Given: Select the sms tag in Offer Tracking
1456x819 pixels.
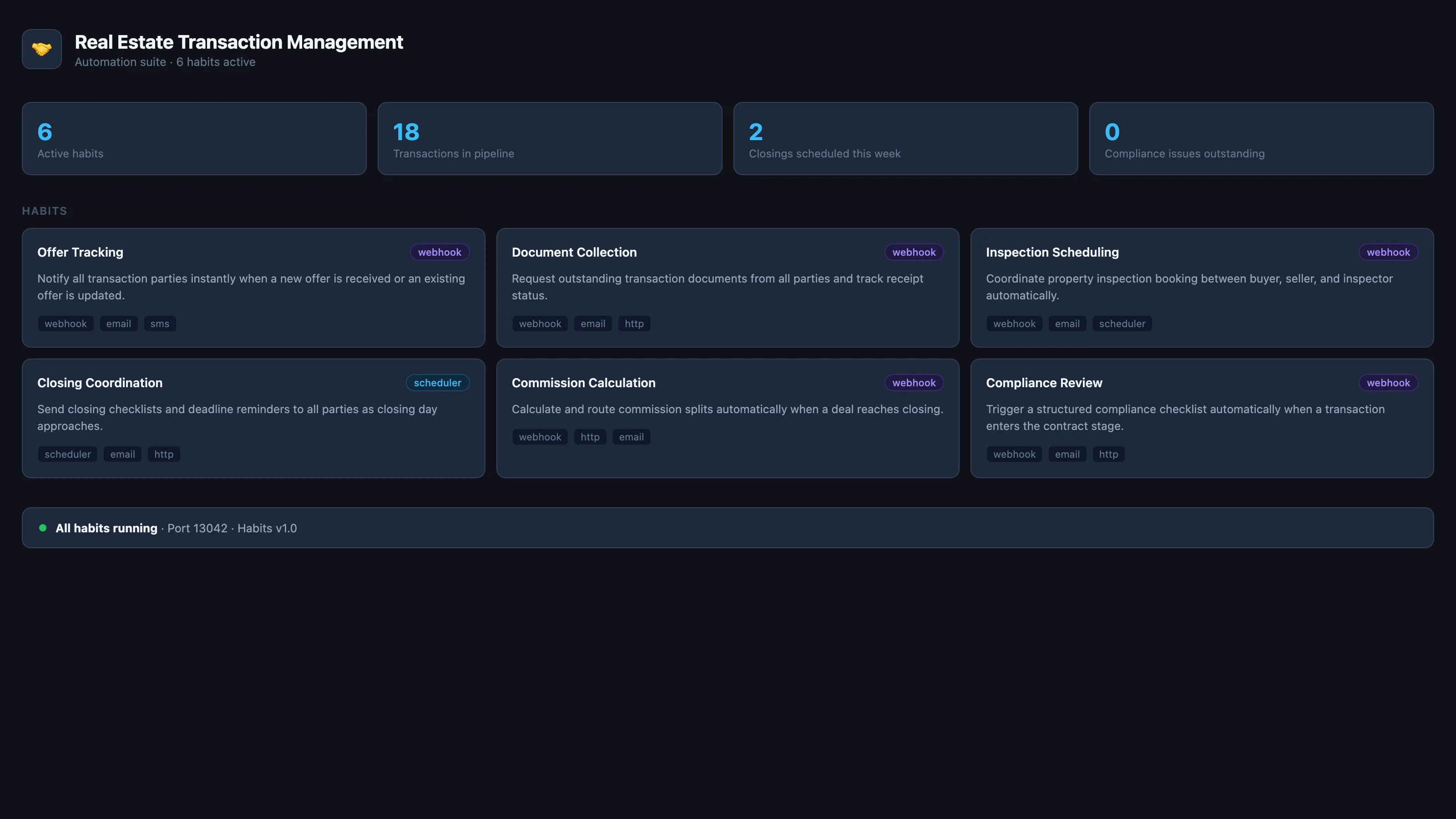Looking at the screenshot, I should click(160, 324).
